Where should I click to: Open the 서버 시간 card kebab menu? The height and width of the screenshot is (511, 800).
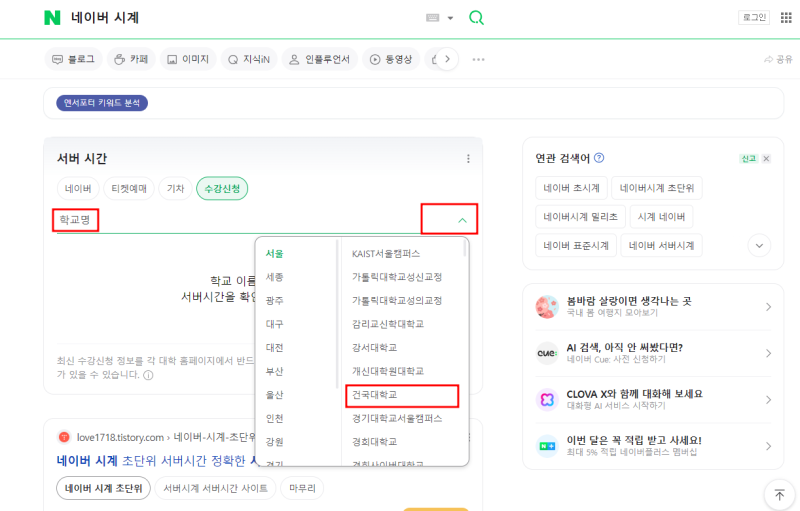coord(468,159)
